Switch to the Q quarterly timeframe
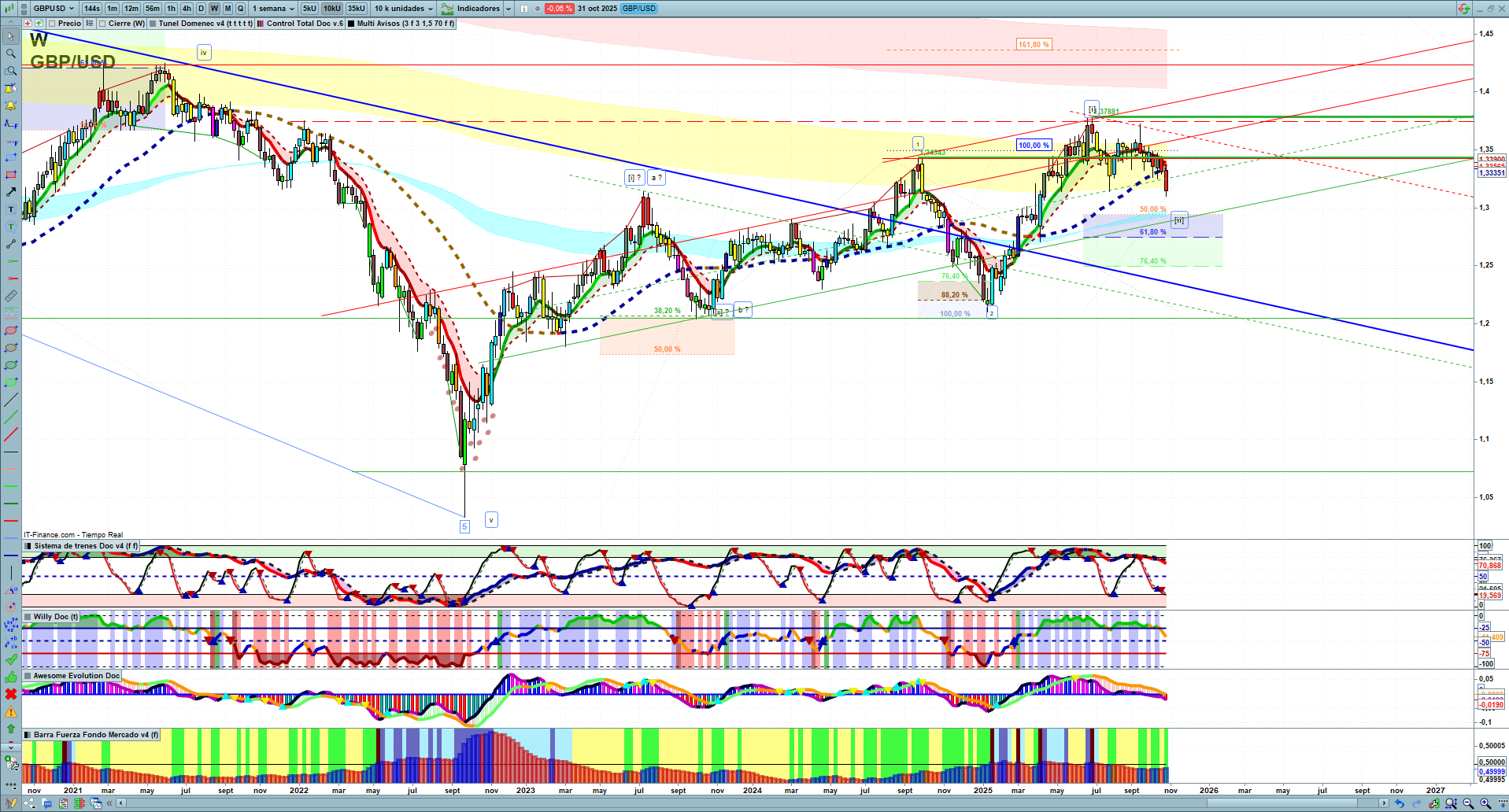The image size is (1509, 812). pyautogui.click(x=241, y=9)
